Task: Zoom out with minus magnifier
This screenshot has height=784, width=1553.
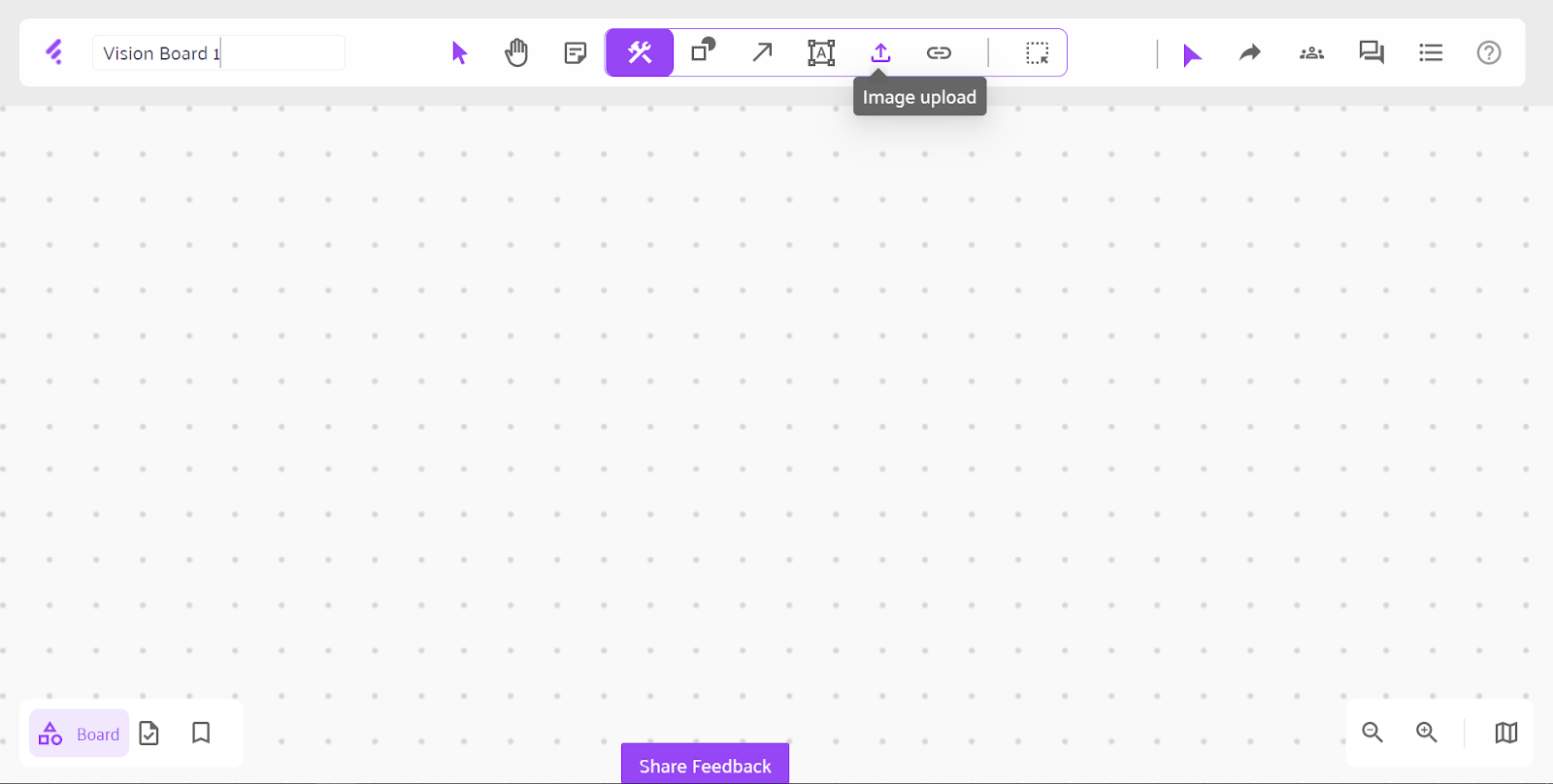Action: pyautogui.click(x=1372, y=733)
